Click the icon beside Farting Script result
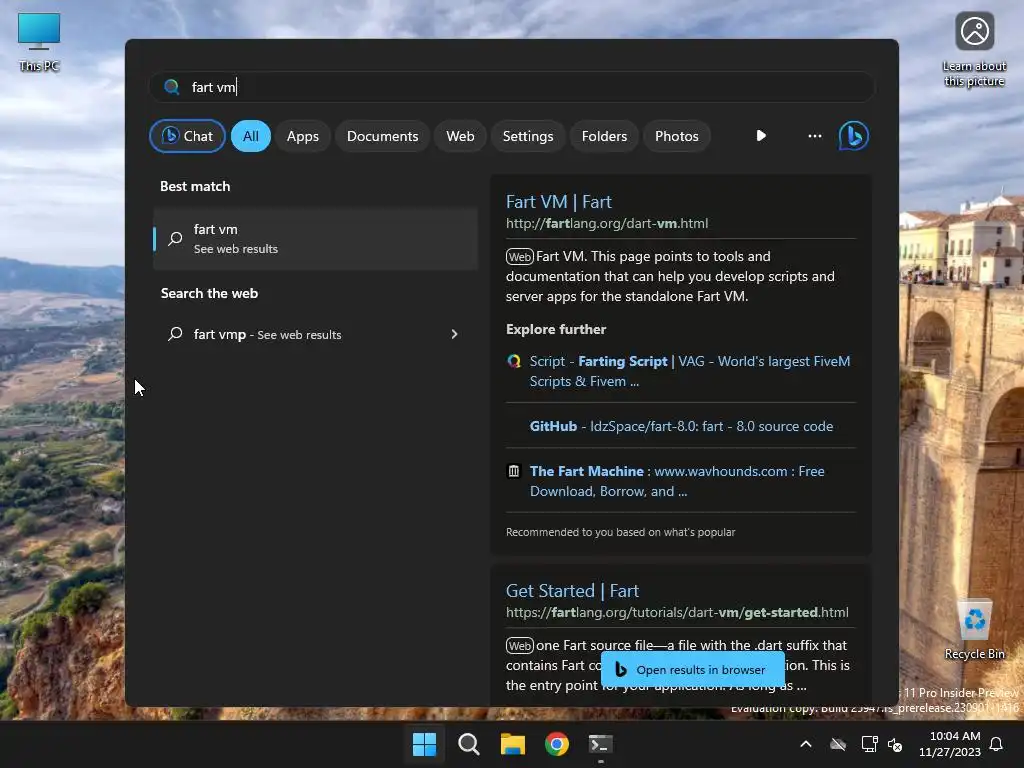This screenshot has height=768, width=1024. pyautogui.click(x=514, y=360)
